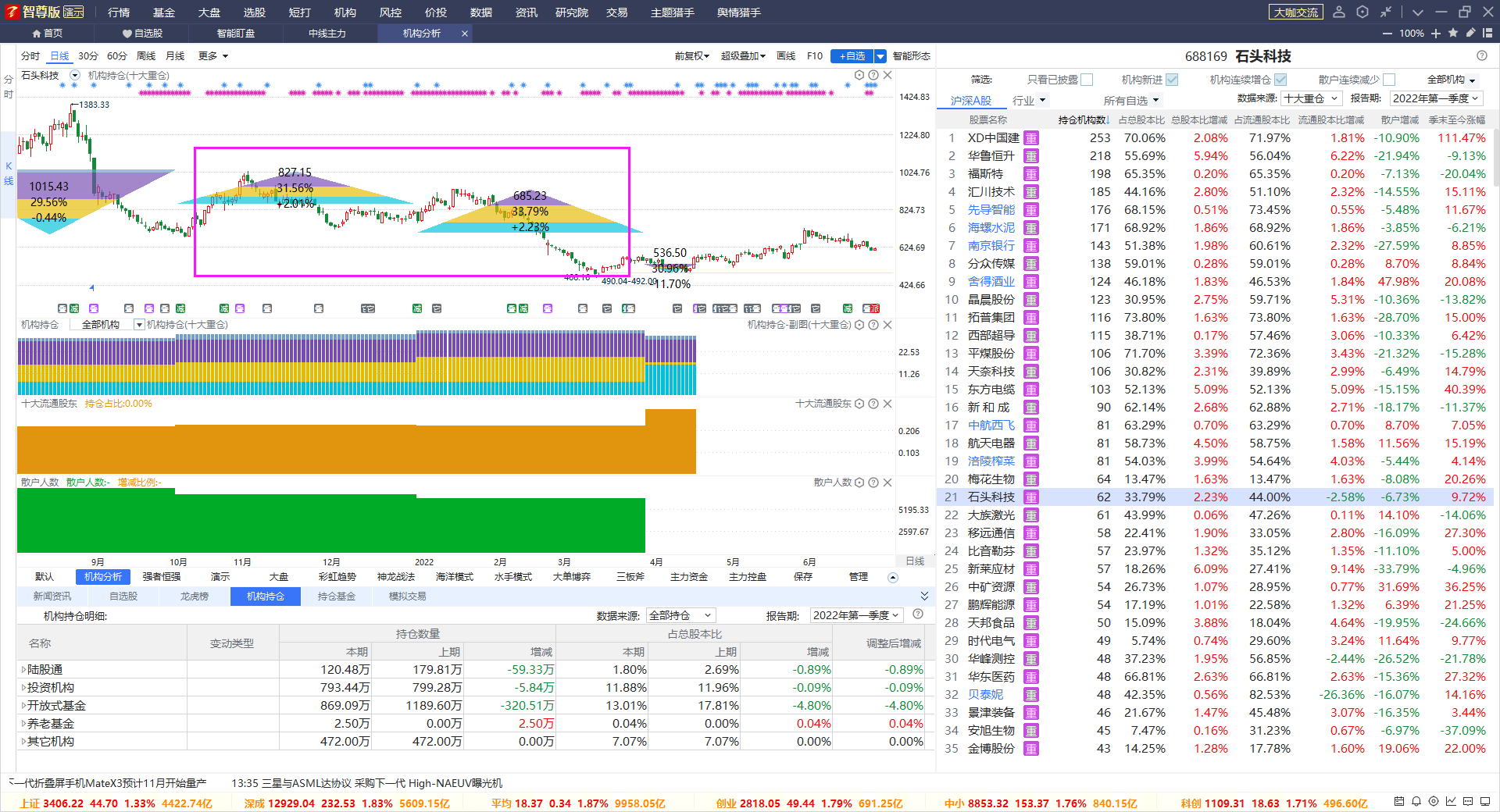Select 龙虎榜 tab in bottom panel
This screenshot has width=1500, height=812.
point(195,596)
